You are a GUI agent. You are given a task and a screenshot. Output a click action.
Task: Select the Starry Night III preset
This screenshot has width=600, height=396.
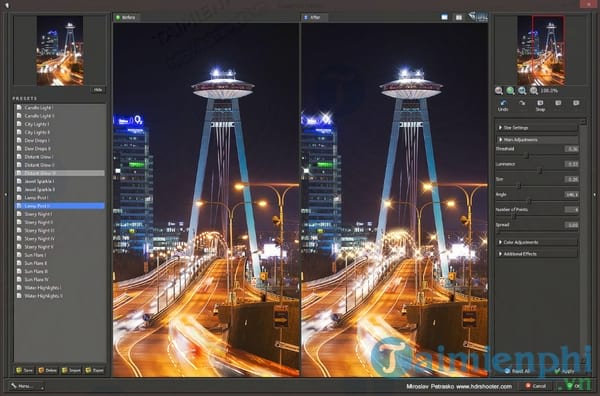click(x=60, y=230)
